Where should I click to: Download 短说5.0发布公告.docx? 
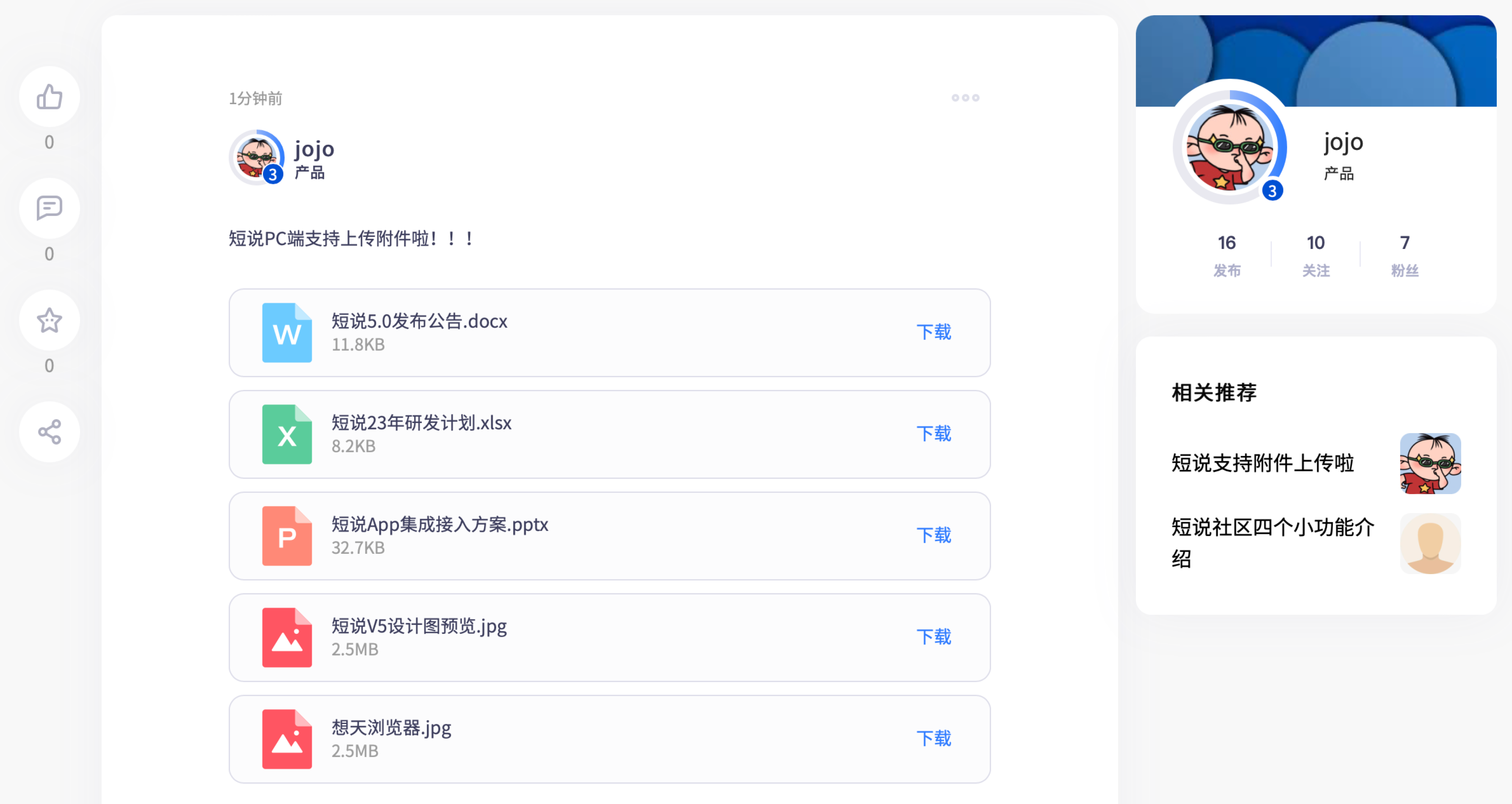pos(934,332)
